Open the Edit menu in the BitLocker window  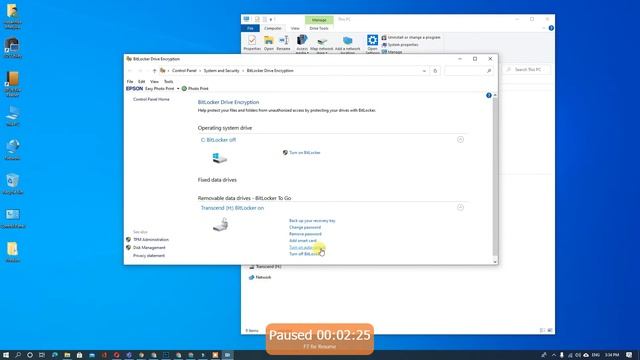coord(141,82)
